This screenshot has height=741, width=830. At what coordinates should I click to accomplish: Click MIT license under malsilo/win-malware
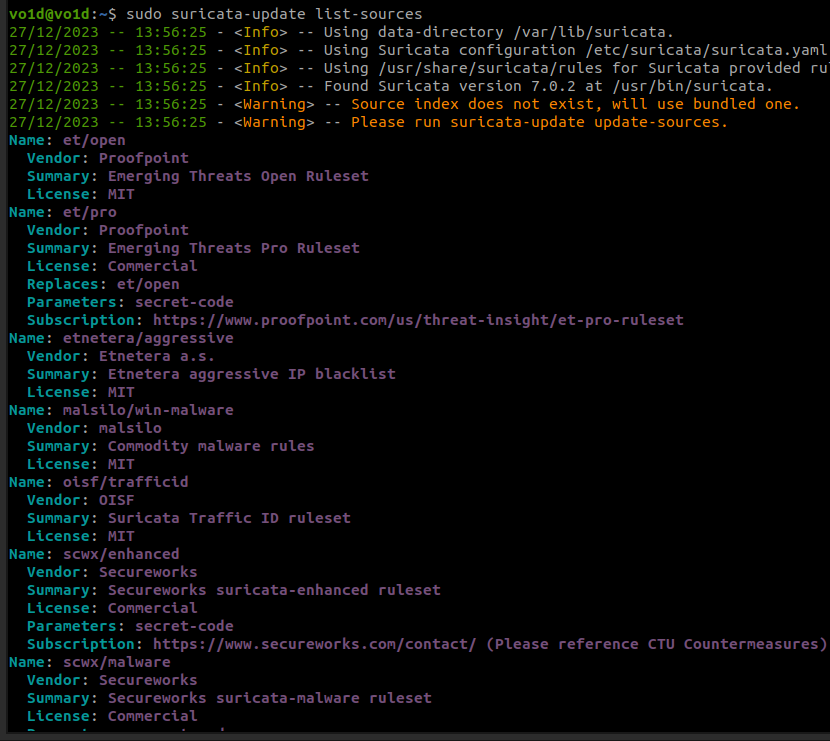coord(121,464)
